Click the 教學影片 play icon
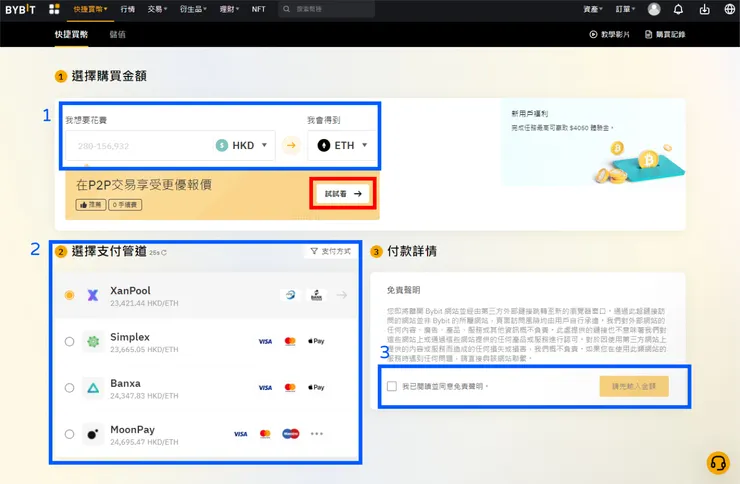Viewport: 740px width, 484px height. (593, 34)
